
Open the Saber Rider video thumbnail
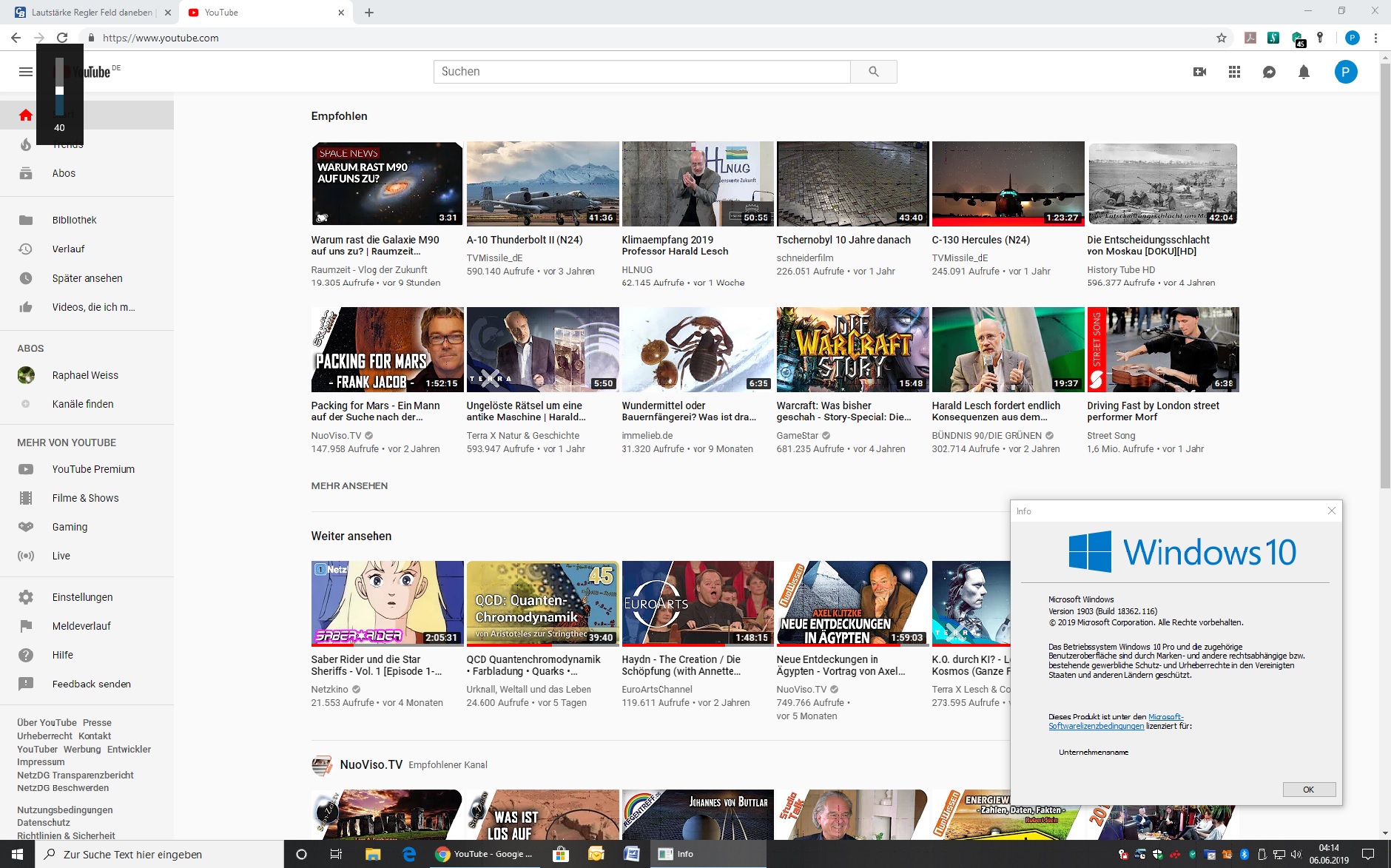pyautogui.click(x=387, y=603)
